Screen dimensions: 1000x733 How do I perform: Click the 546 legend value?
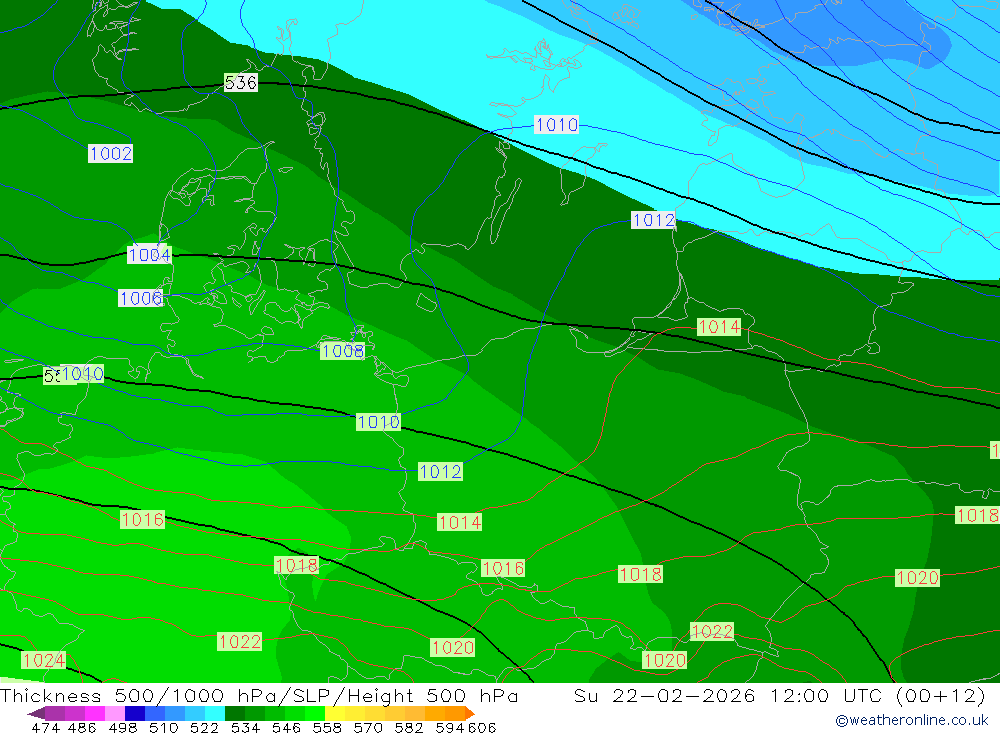286,728
